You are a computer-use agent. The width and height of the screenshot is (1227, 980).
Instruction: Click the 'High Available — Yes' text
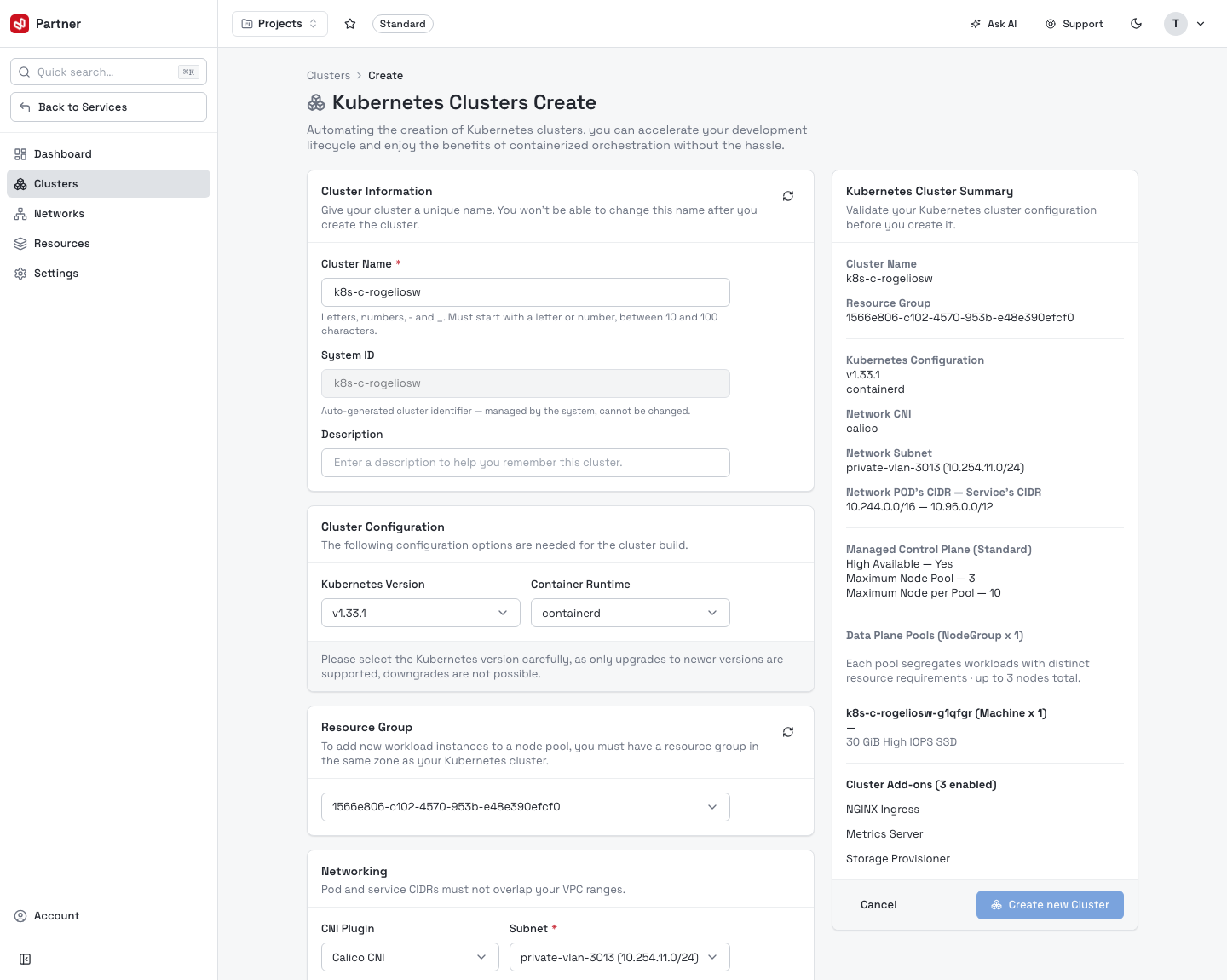click(900, 564)
